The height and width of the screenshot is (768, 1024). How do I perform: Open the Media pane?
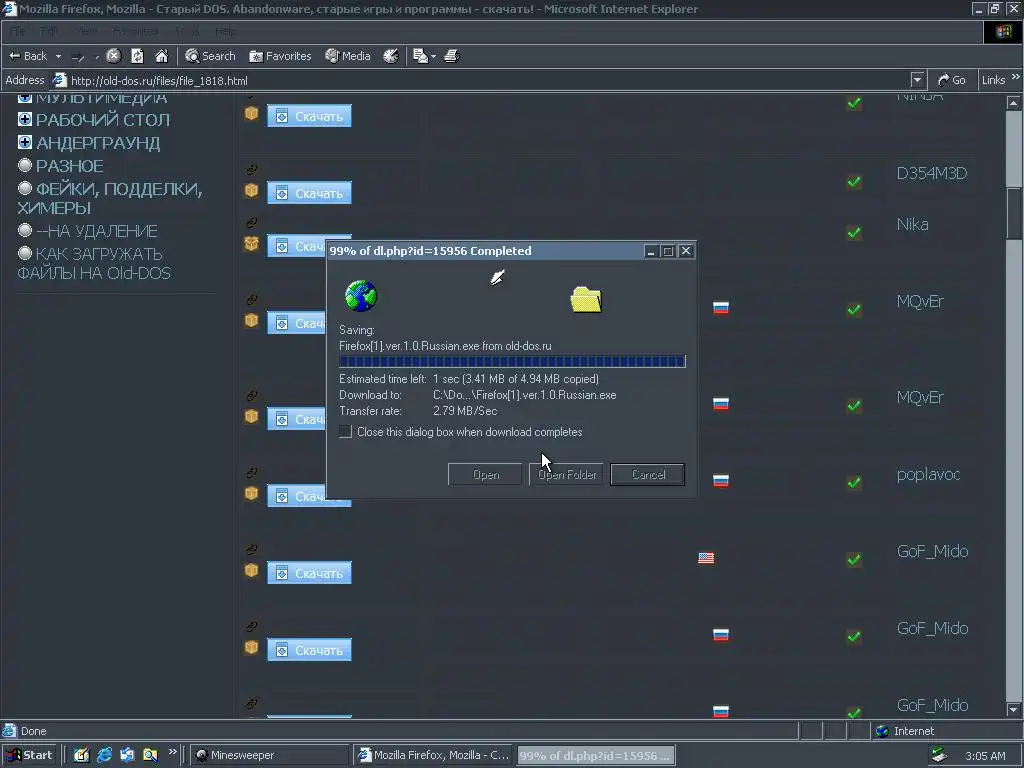[348, 56]
